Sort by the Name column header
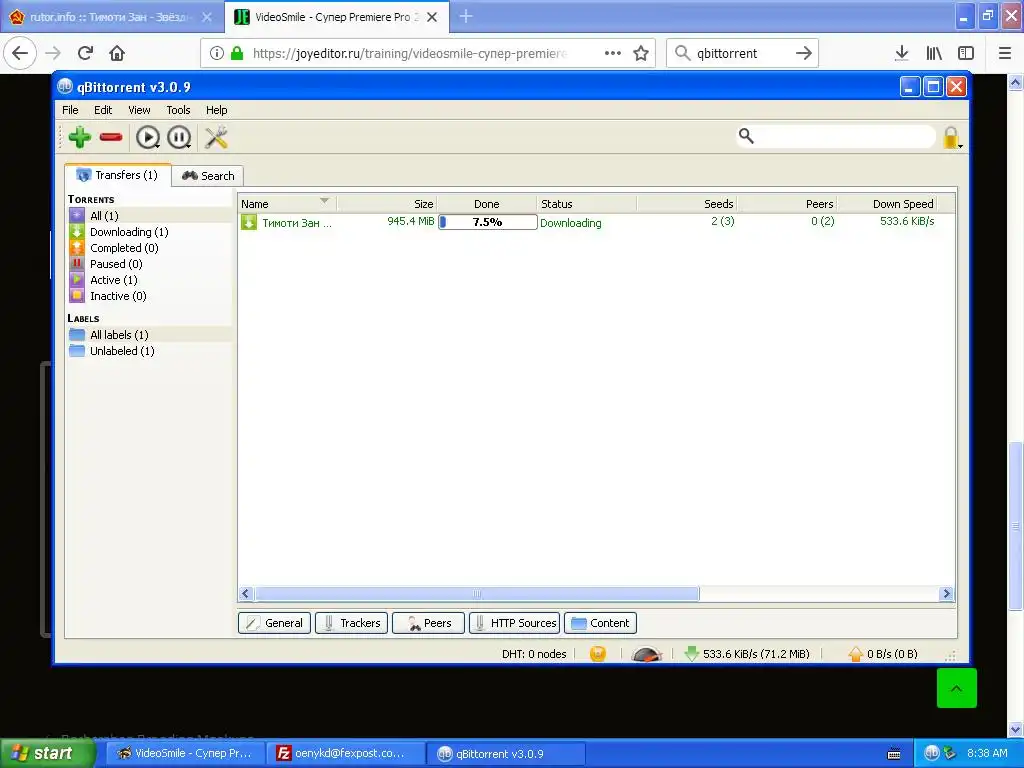The image size is (1024, 768). tap(287, 204)
